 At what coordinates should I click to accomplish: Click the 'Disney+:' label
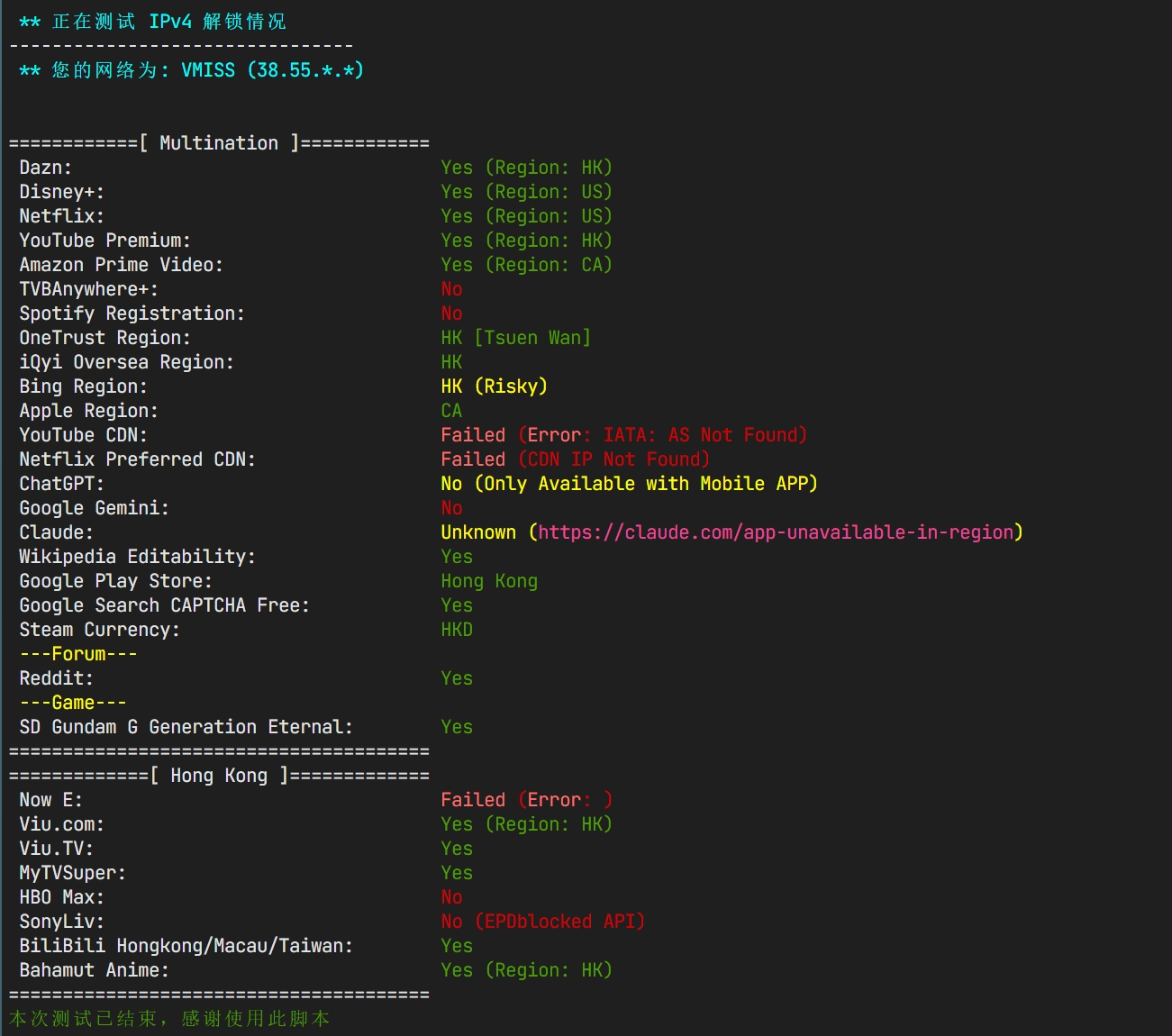(61, 192)
